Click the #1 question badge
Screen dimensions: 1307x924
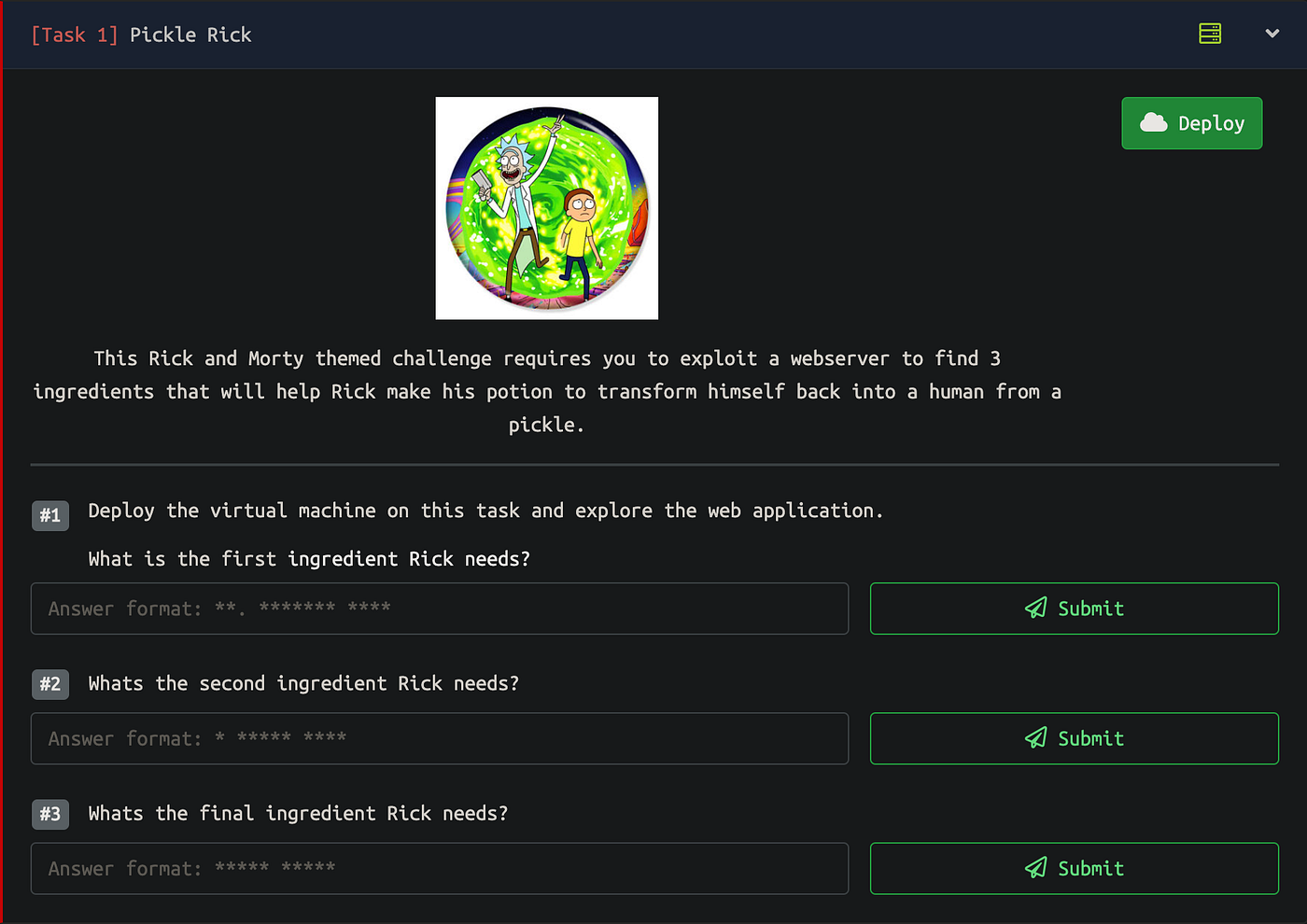click(50, 515)
